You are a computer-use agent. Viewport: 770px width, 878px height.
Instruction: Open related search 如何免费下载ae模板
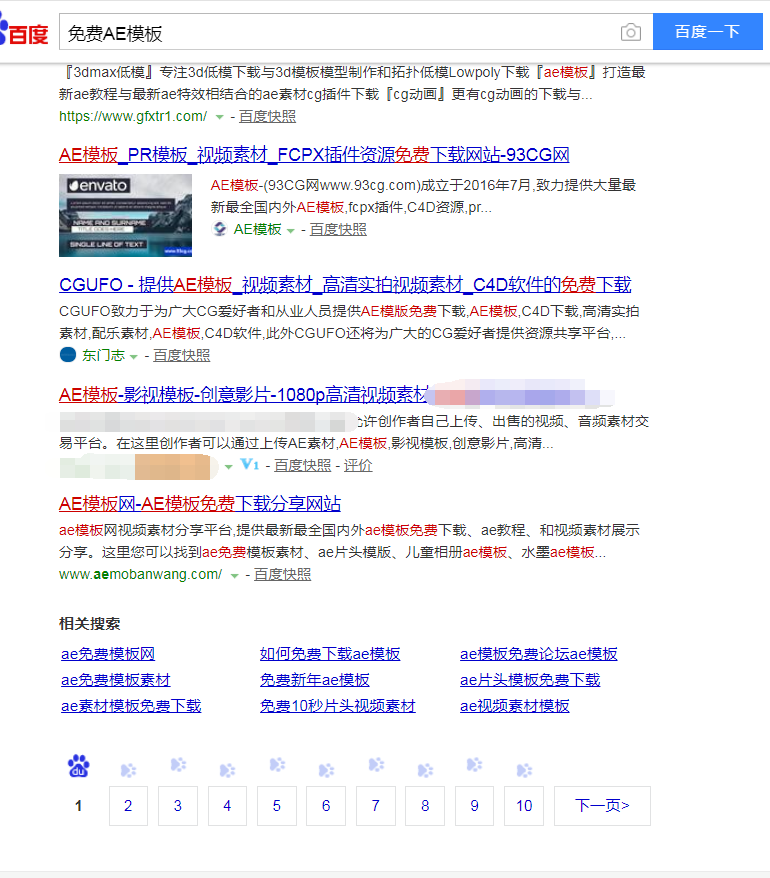click(x=330, y=653)
